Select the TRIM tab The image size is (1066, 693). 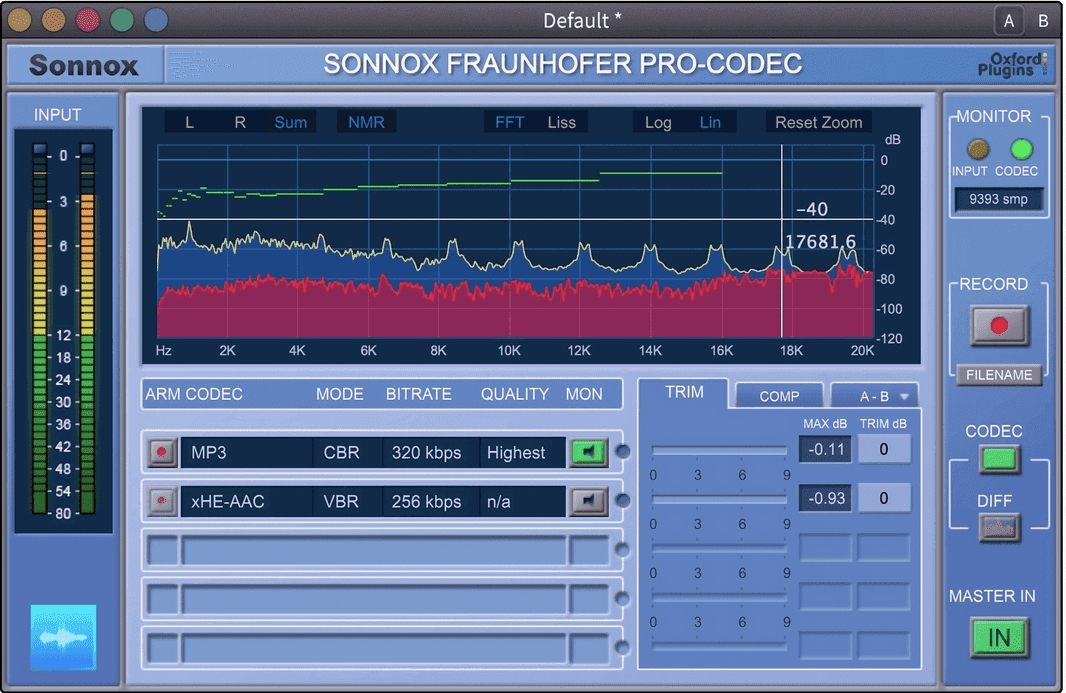[x=684, y=392]
